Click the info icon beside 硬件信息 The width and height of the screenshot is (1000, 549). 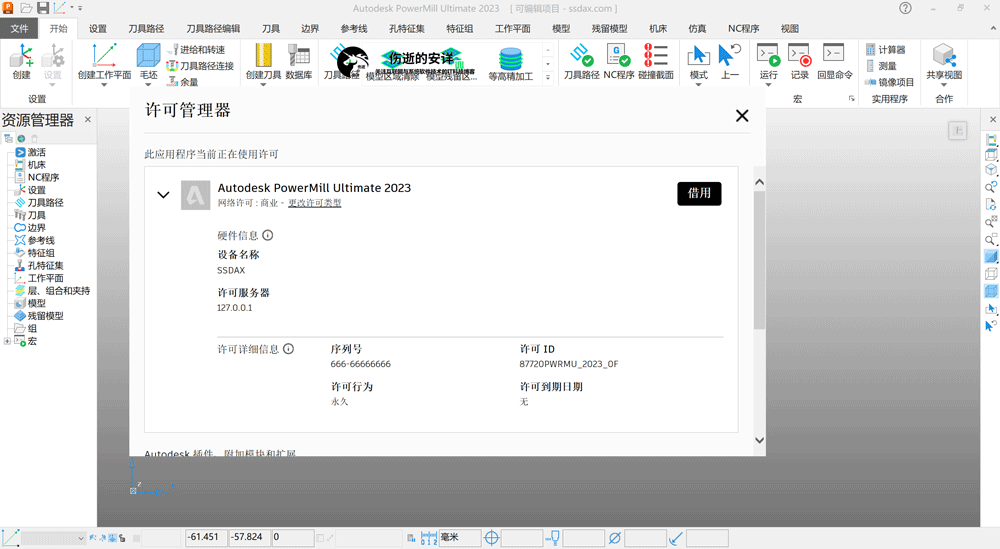tap(268, 235)
